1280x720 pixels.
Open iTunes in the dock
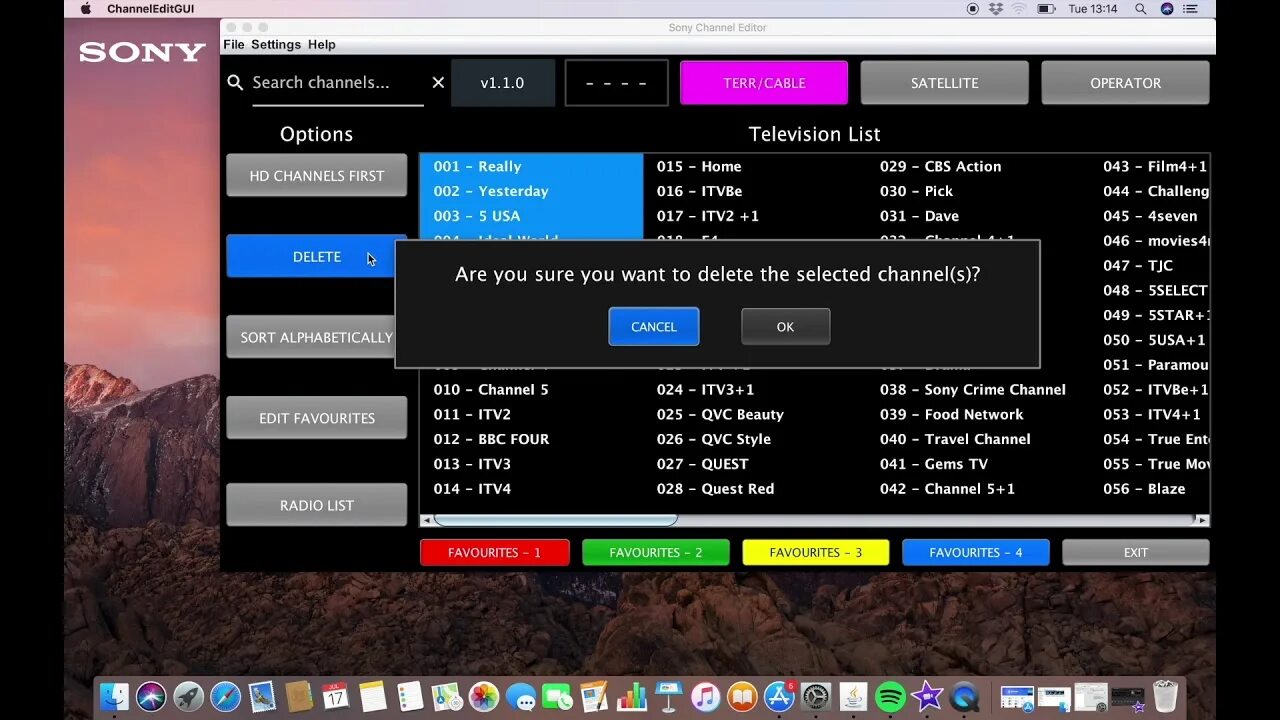point(705,697)
